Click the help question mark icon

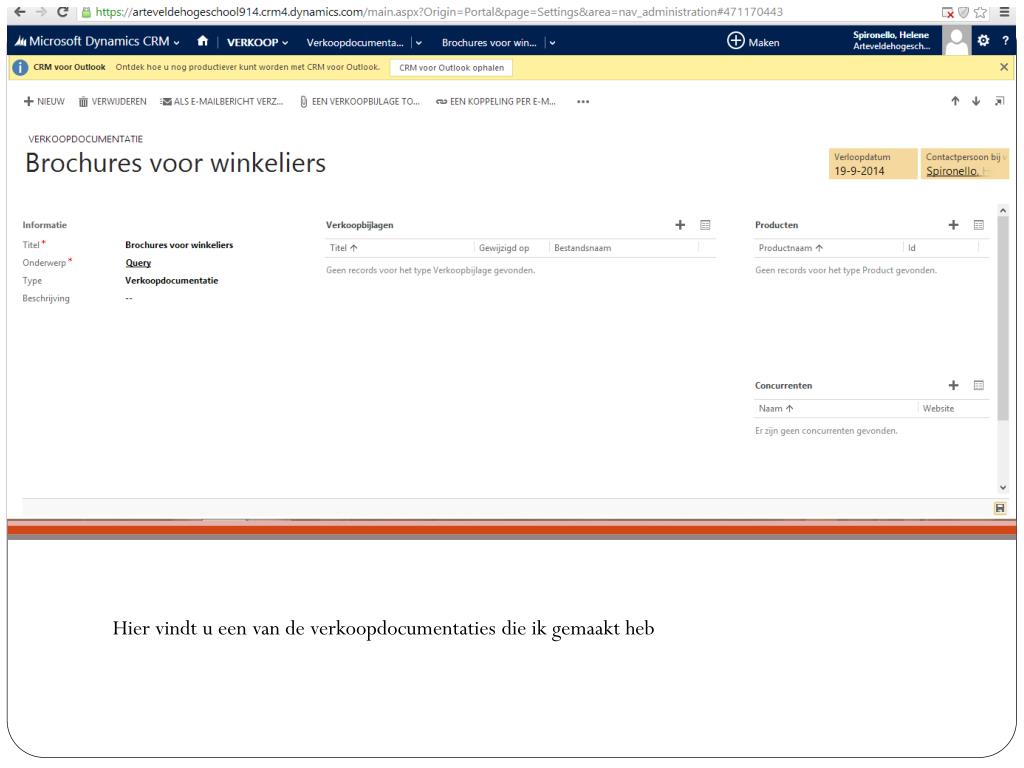pyautogui.click(x=1006, y=42)
